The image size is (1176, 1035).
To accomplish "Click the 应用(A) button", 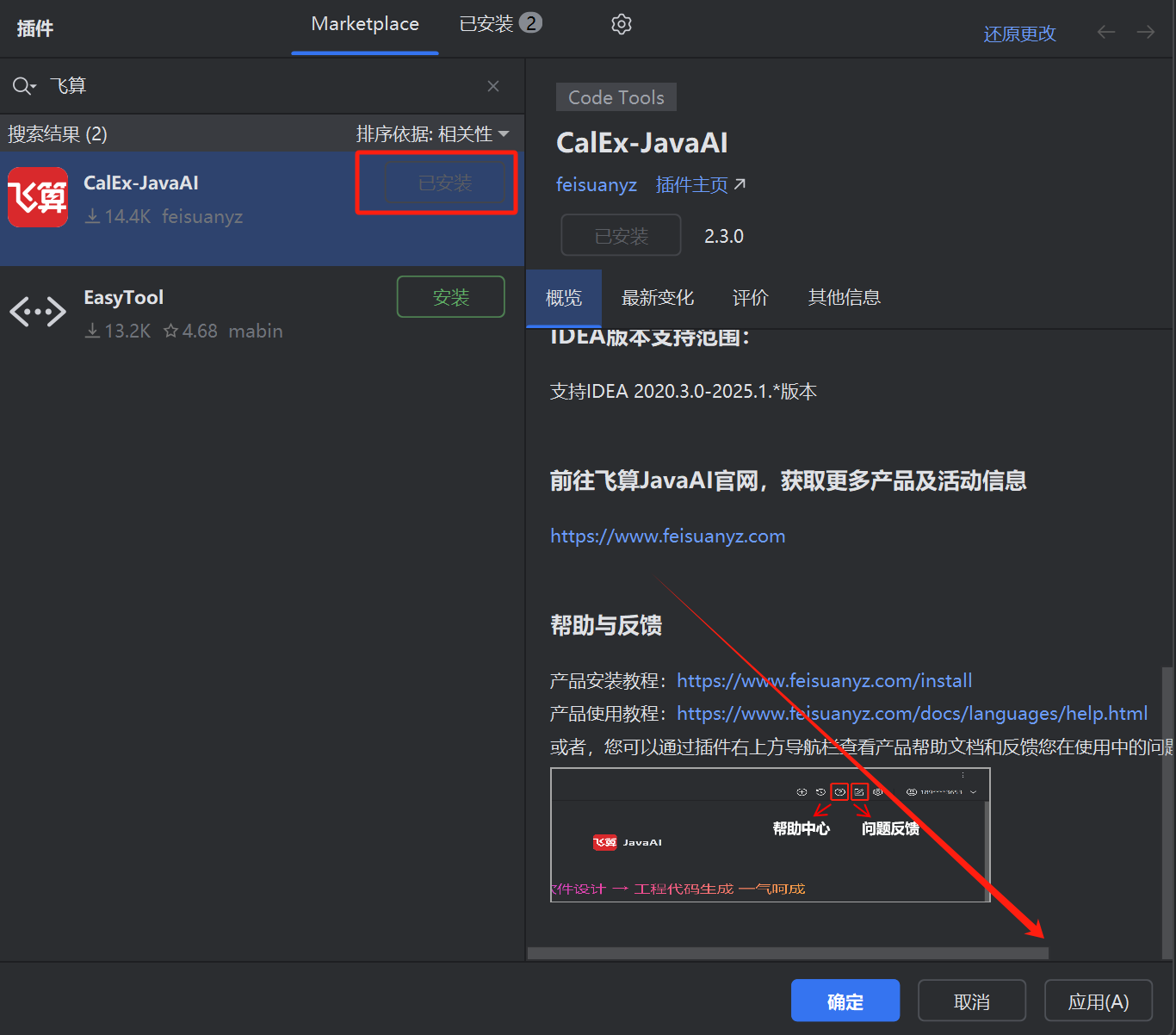I will click(1099, 1001).
